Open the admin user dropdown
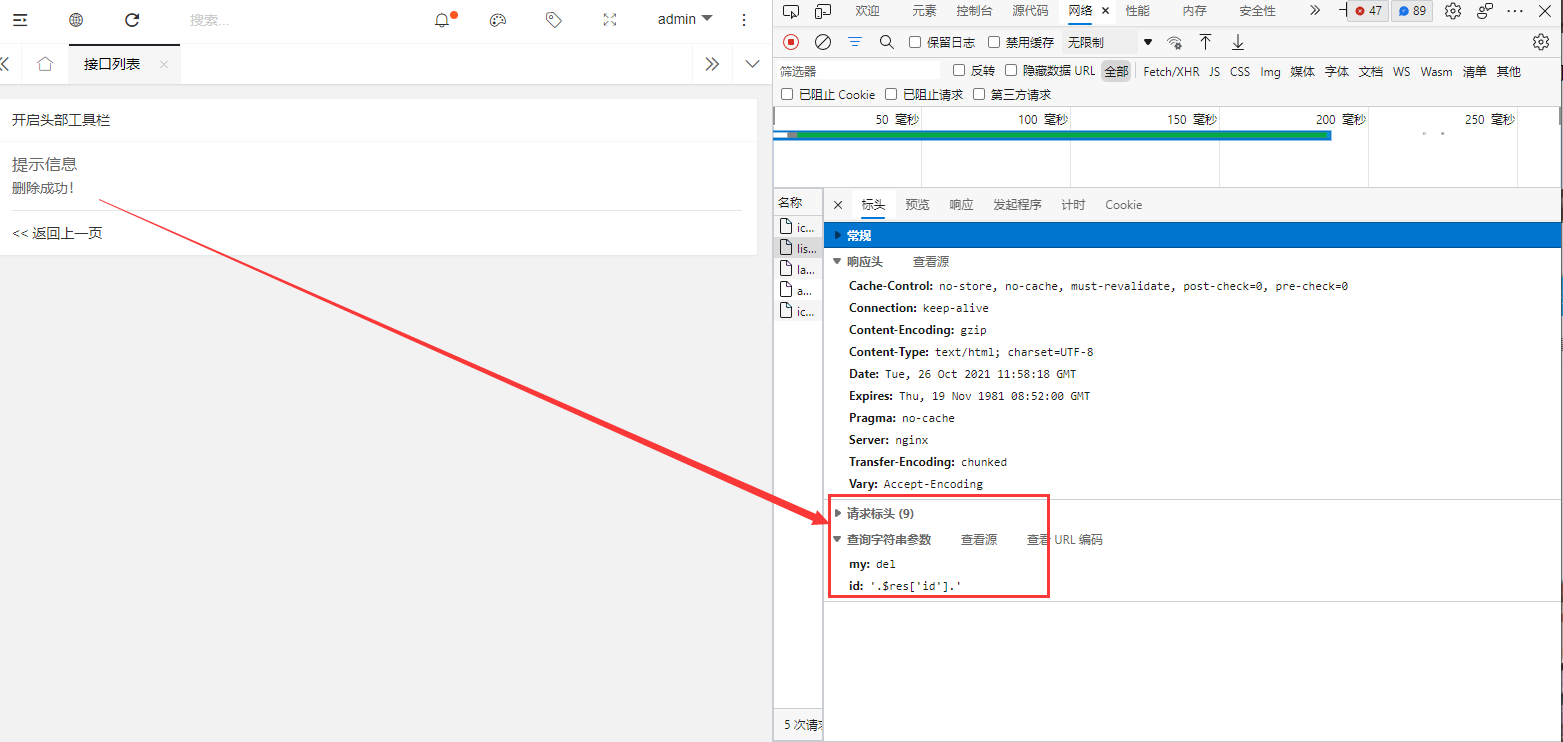Image resolution: width=1563 pixels, height=742 pixels. tap(685, 20)
